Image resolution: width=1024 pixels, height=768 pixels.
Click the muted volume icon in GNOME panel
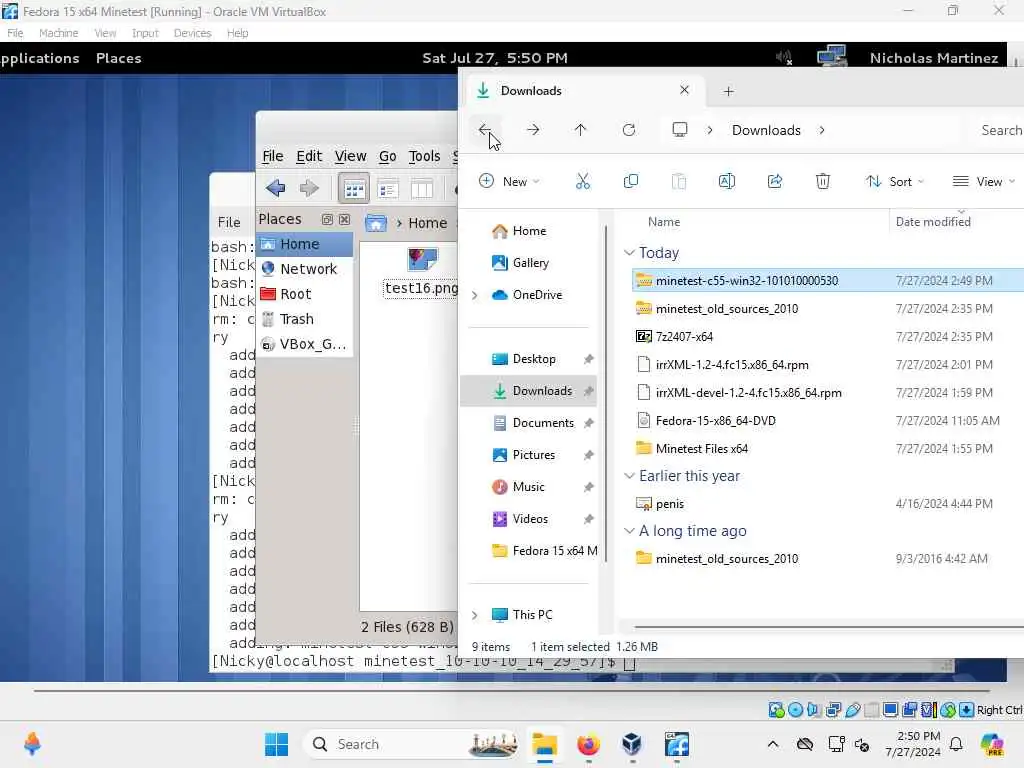pyautogui.click(x=784, y=58)
